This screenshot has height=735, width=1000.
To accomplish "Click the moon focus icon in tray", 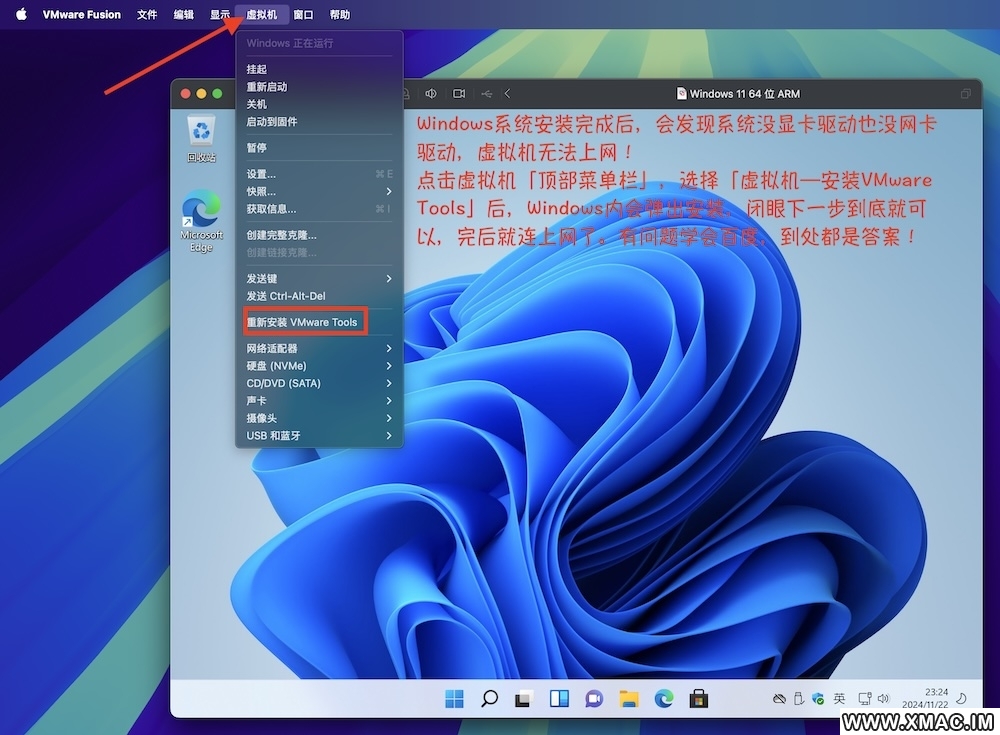I will coord(962,699).
